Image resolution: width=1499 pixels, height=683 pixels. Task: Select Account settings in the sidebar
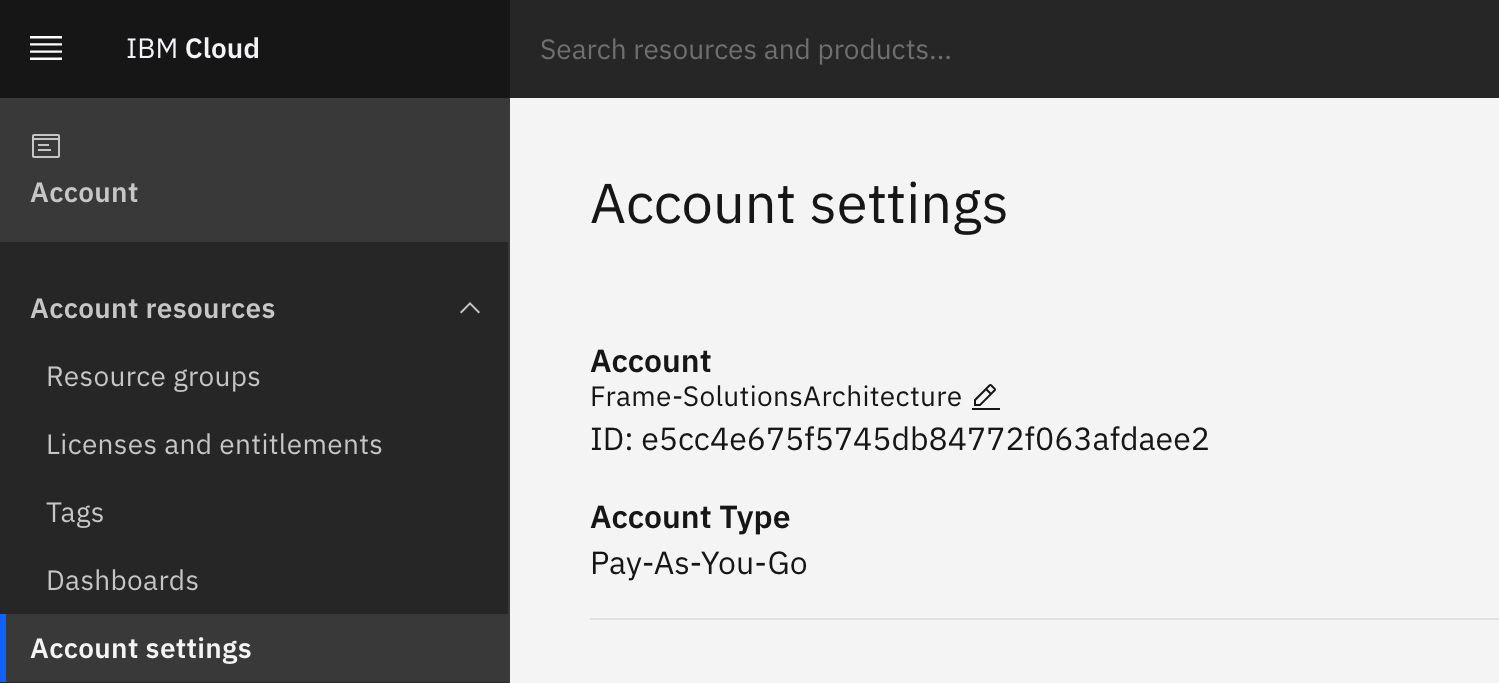click(x=140, y=648)
